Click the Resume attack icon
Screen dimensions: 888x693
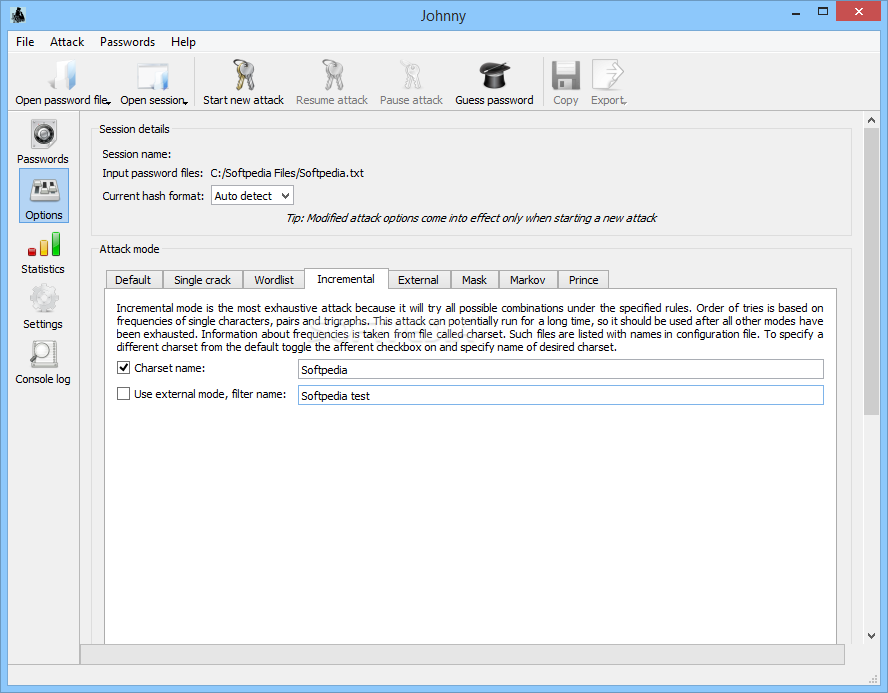coord(332,75)
